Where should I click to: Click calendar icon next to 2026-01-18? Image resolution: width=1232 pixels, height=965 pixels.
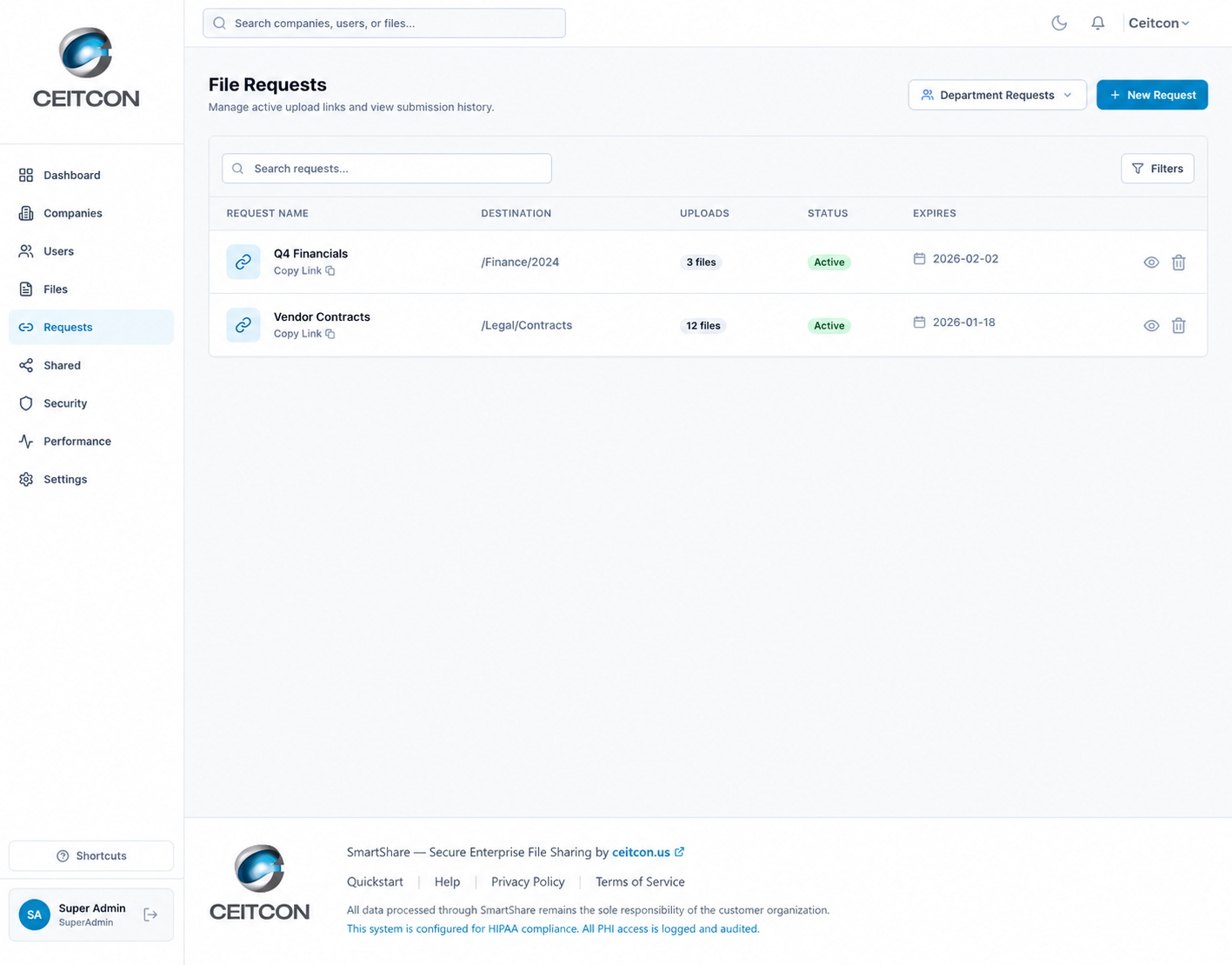click(x=919, y=323)
